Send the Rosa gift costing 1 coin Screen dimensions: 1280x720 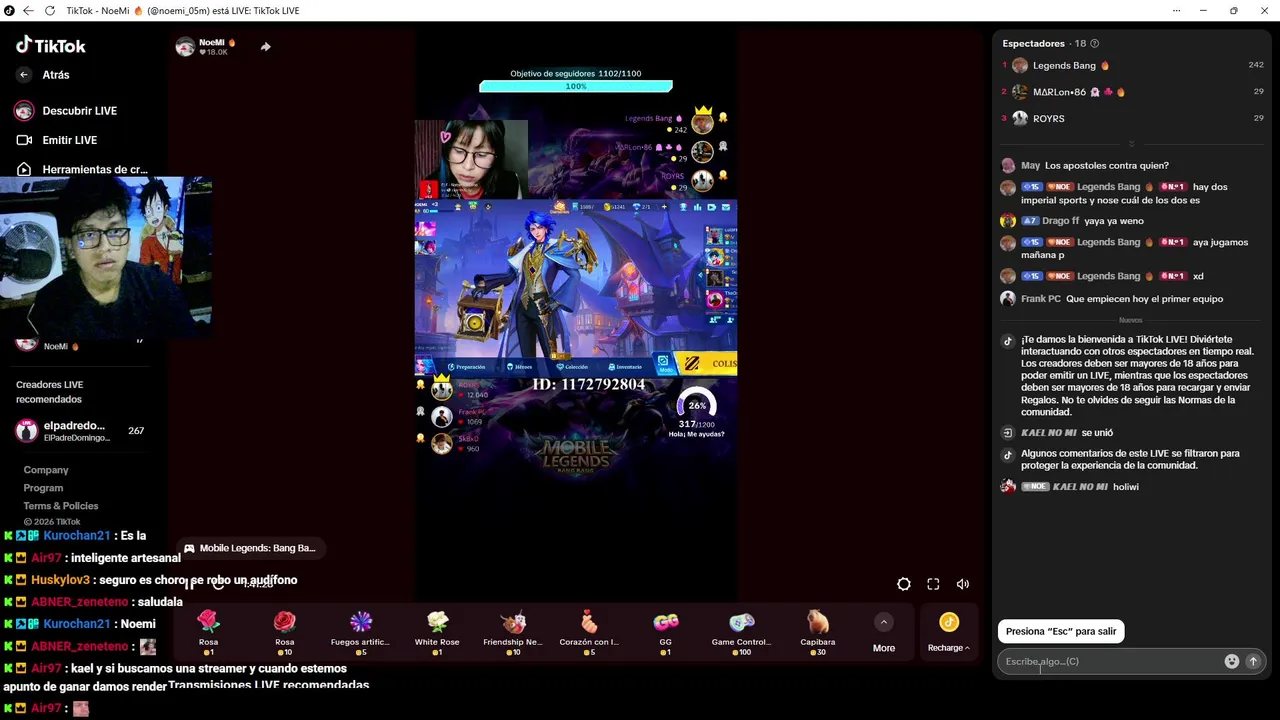click(x=208, y=632)
